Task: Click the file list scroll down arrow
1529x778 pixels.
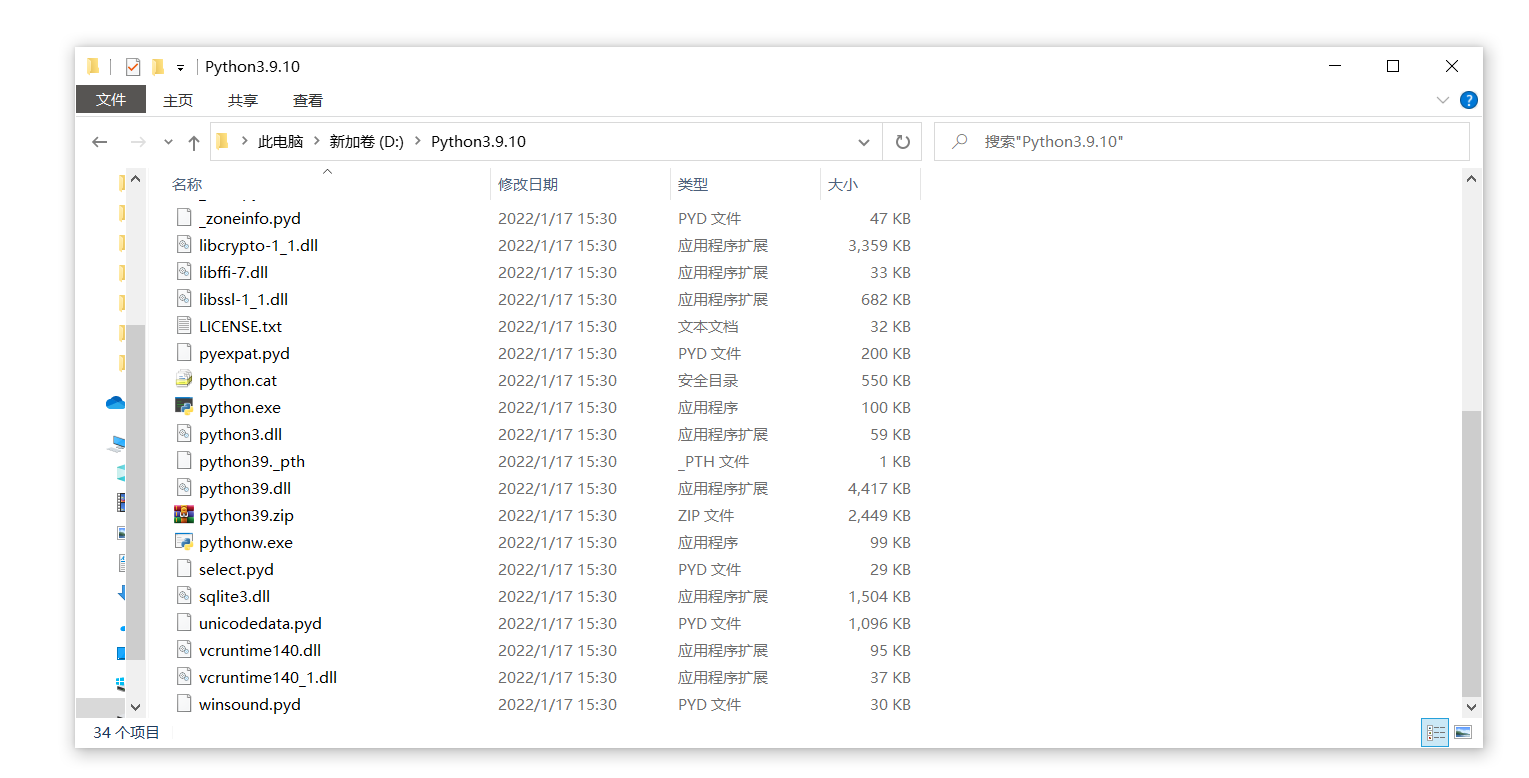Action: [x=1471, y=708]
